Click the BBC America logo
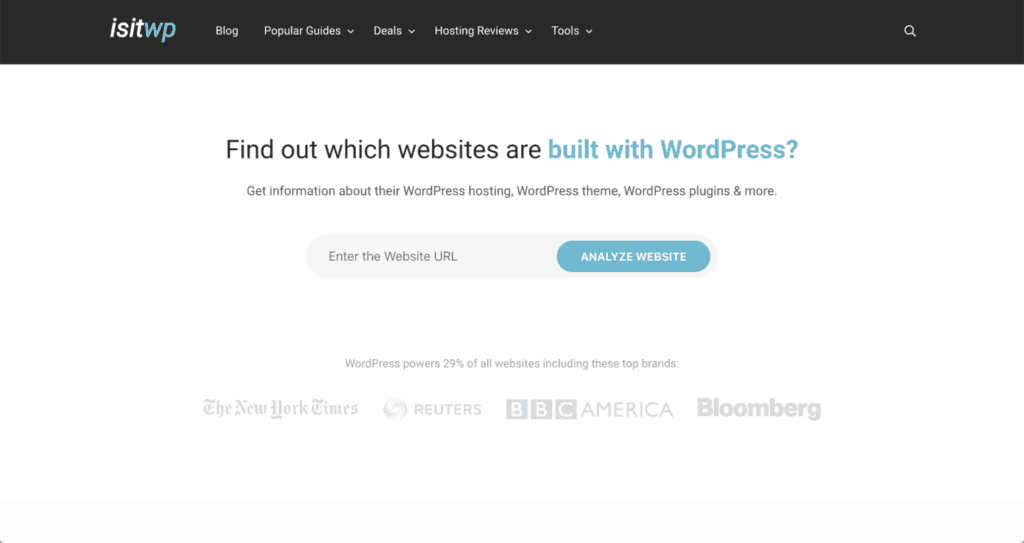The image size is (1024, 543). coord(589,409)
